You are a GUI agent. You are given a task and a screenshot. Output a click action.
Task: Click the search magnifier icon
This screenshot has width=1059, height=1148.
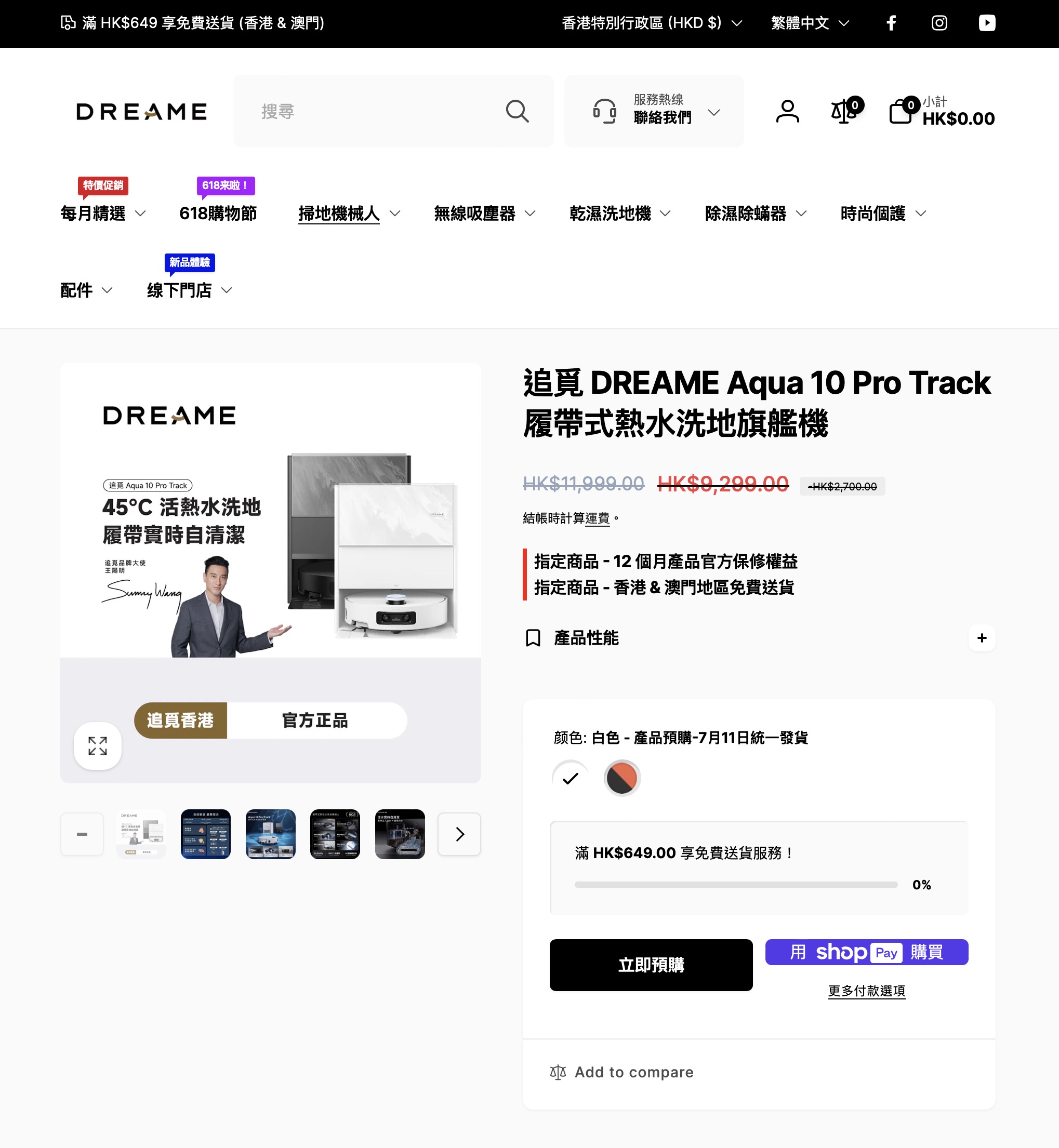[517, 111]
